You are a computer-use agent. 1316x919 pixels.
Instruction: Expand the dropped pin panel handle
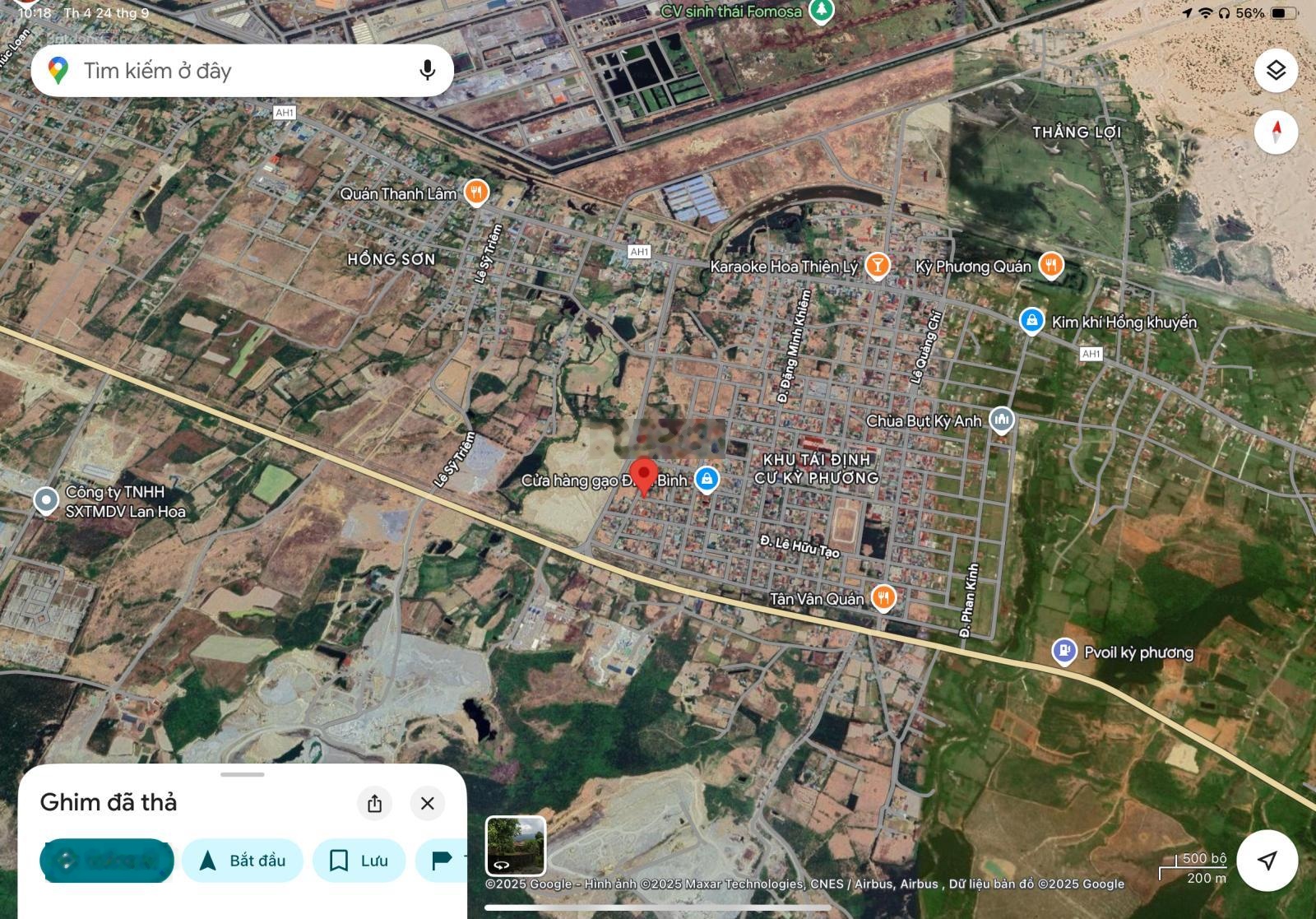[243, 774]
